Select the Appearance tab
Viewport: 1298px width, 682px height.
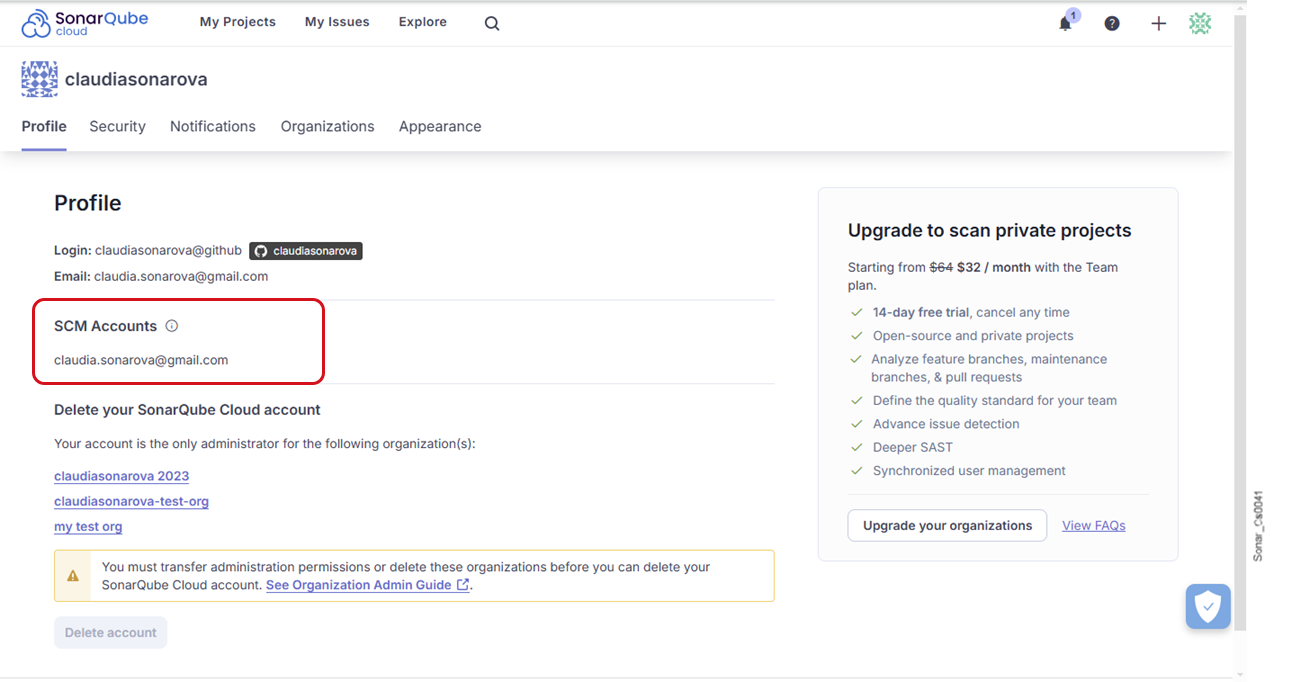440,127
